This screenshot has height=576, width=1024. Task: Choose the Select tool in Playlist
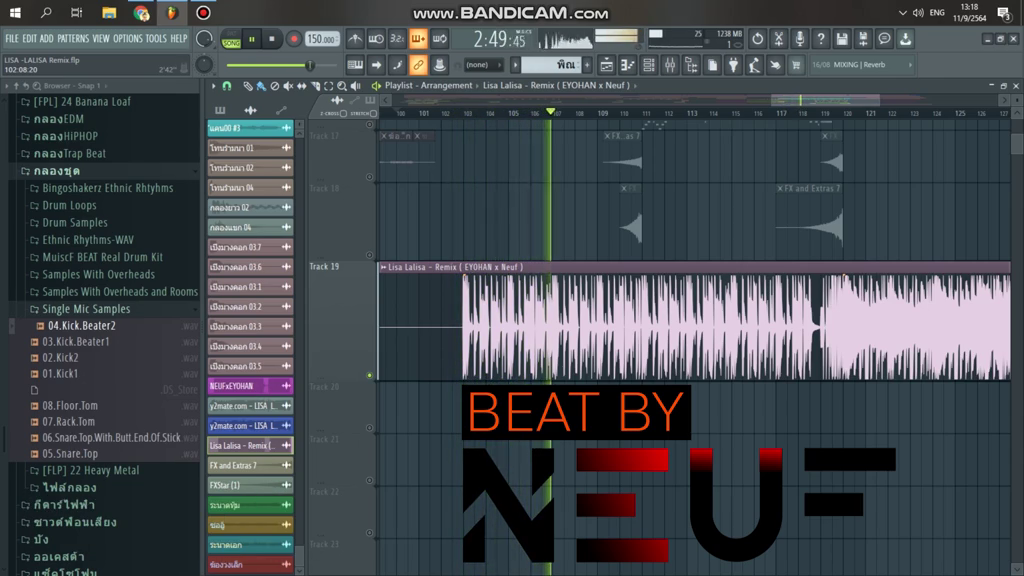[328, 86]
